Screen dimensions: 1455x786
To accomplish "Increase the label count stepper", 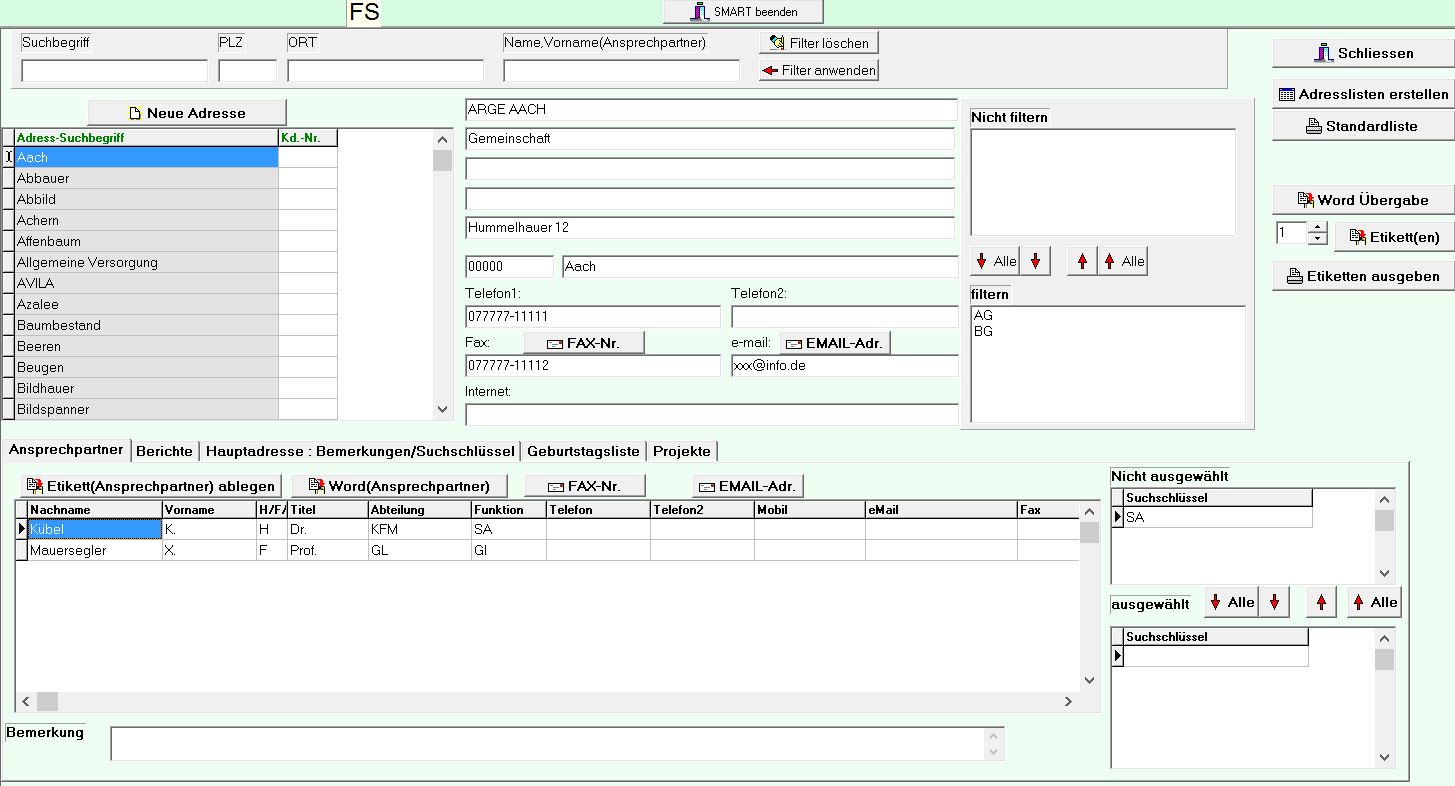I will pyautogui.click(x=1317, y=228).
